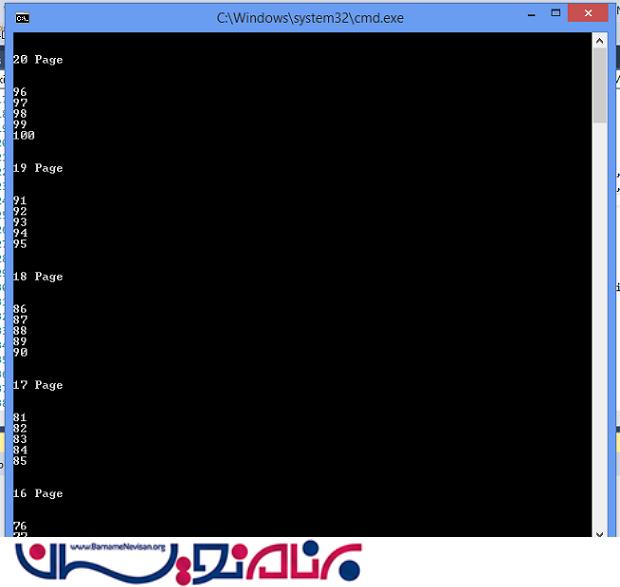The height and width of the screenshot is (587, 620).
Task: Click the number 98 in console output
Action: coord(20,114)
